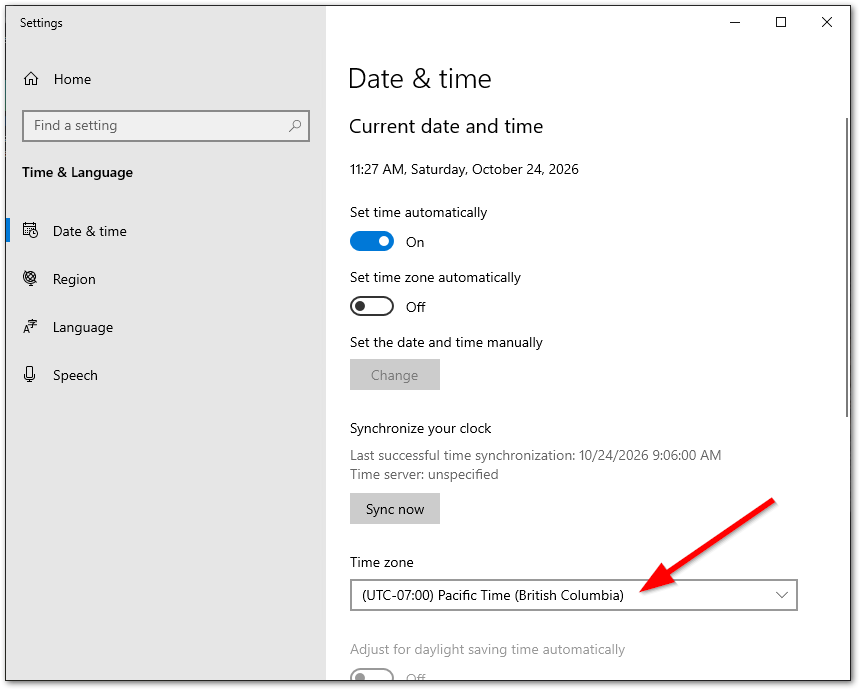Click 'Time server: unspecified' text

click(x=424, y=474)
